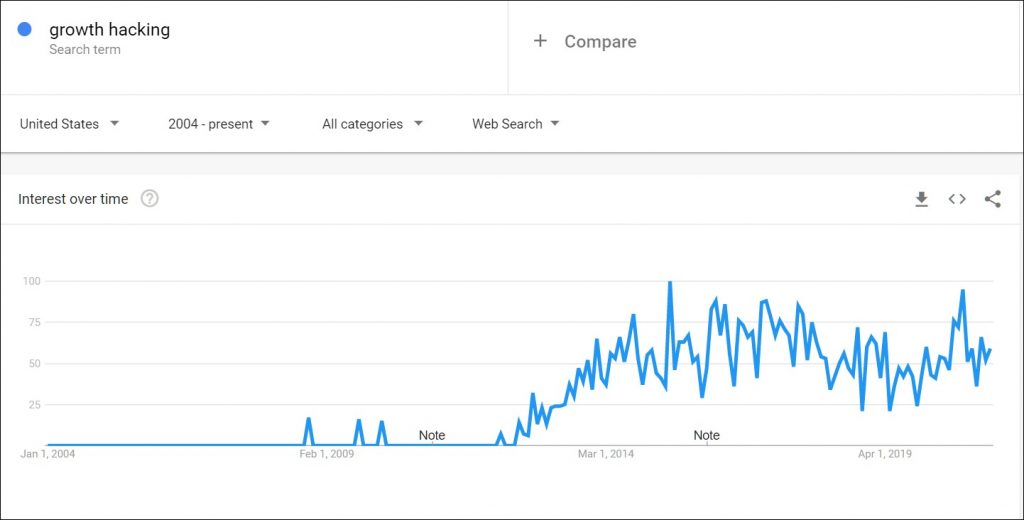Open the Interest over time help icon

[x=150, y=199]
